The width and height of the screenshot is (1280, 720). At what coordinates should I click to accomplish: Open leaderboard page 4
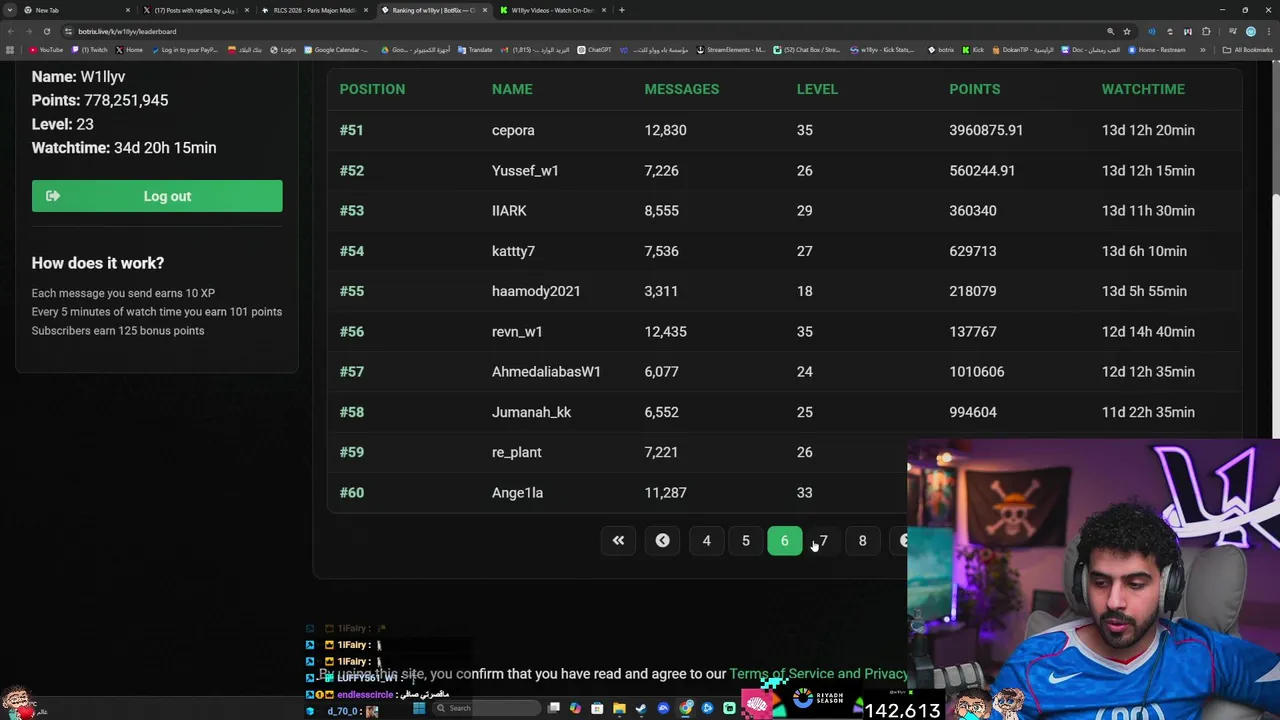(x=706, y=541)
